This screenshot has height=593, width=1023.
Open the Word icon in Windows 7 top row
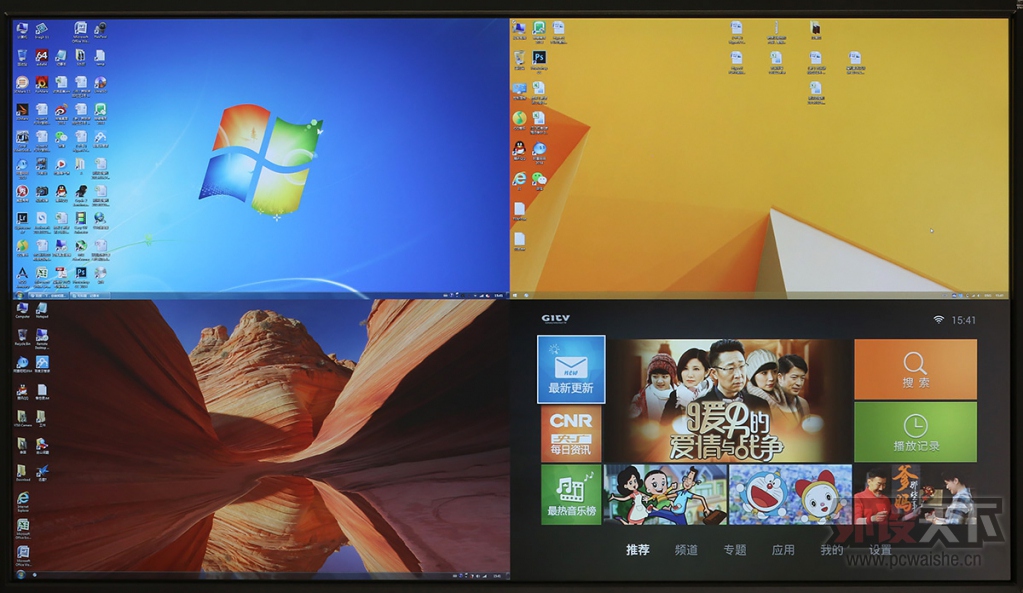[81, 28]
